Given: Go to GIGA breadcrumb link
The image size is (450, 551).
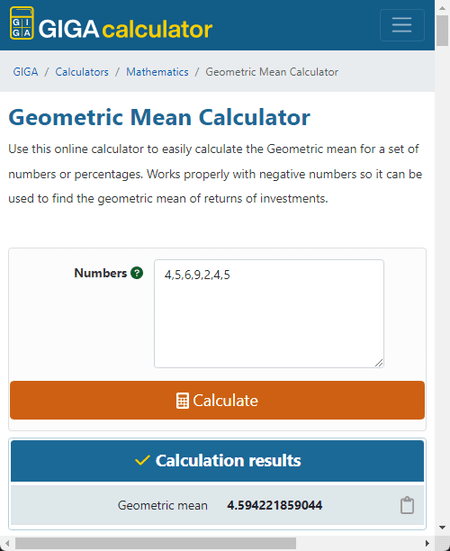Looking at the screenshot, I should (x=25, y=72).
